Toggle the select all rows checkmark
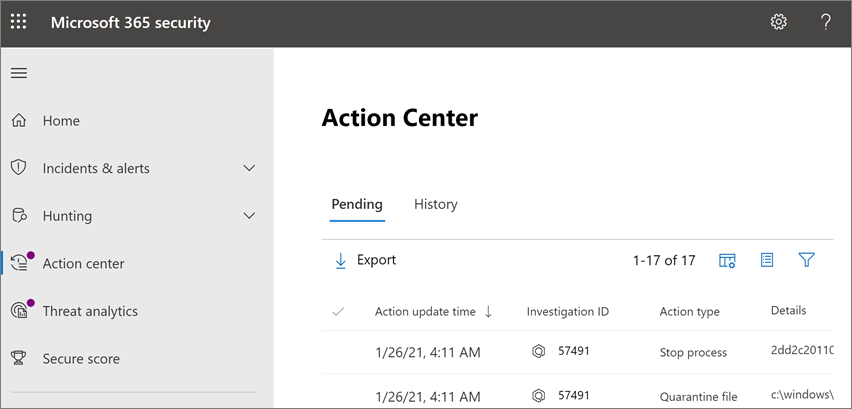Image resolution: width=852 pixels, height=409 pixels. point(338,312)
